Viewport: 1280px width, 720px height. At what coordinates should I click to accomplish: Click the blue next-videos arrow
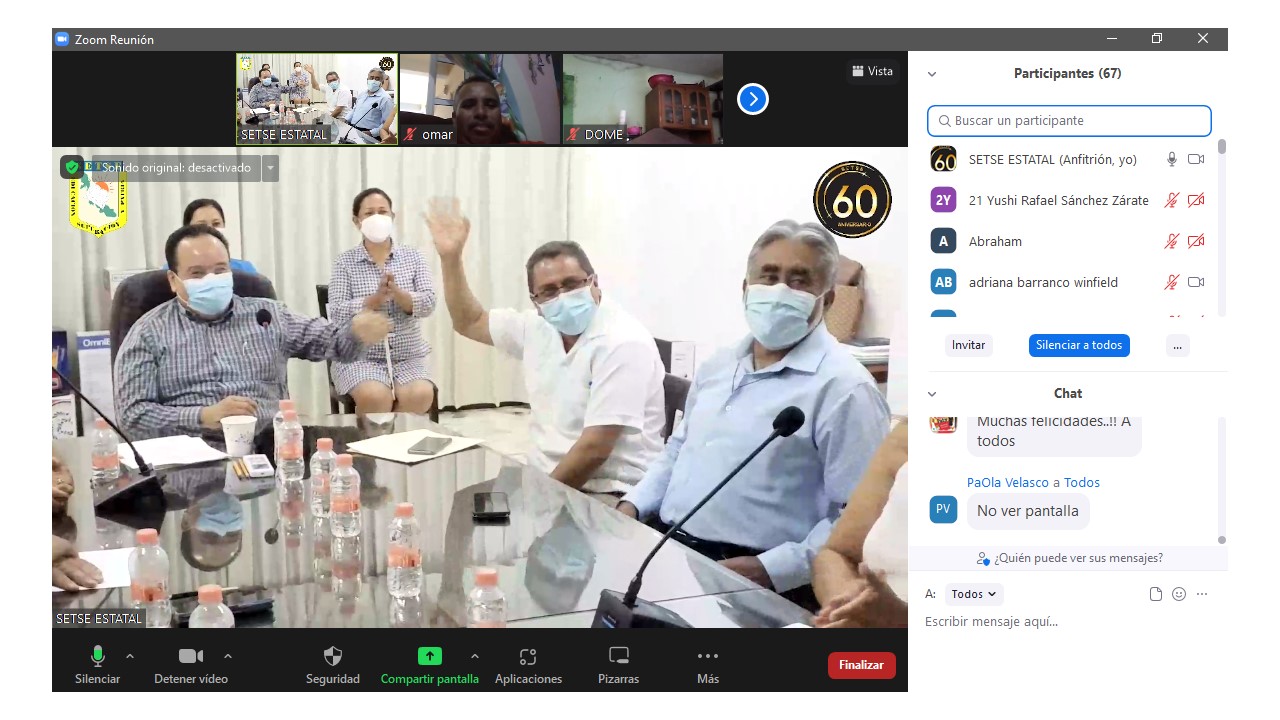tap(752, 99)
